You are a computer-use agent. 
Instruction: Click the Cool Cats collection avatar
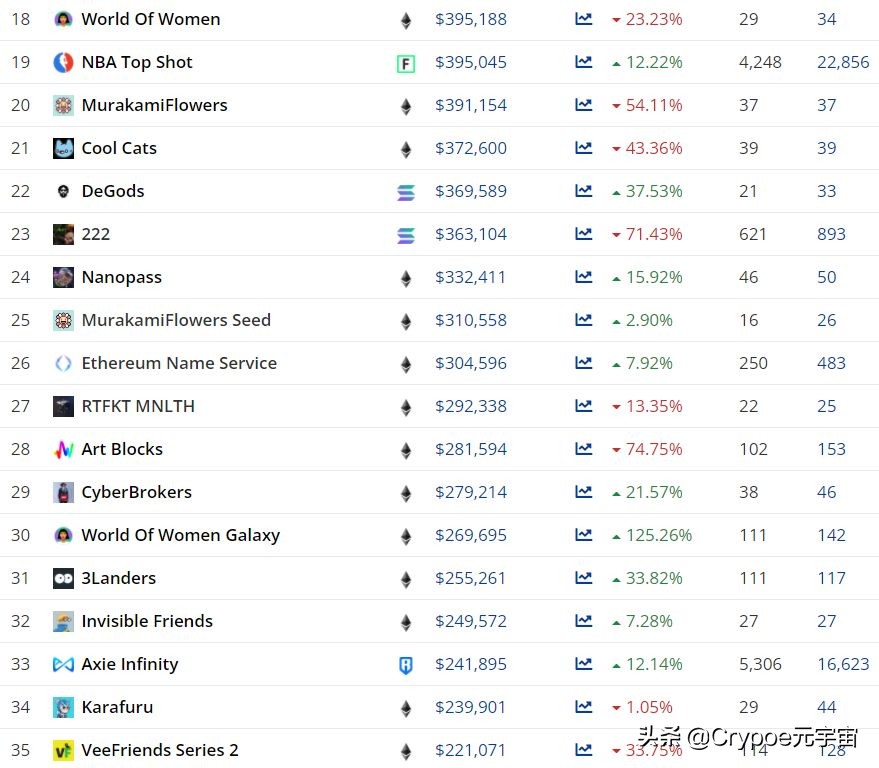pos(63,149)
